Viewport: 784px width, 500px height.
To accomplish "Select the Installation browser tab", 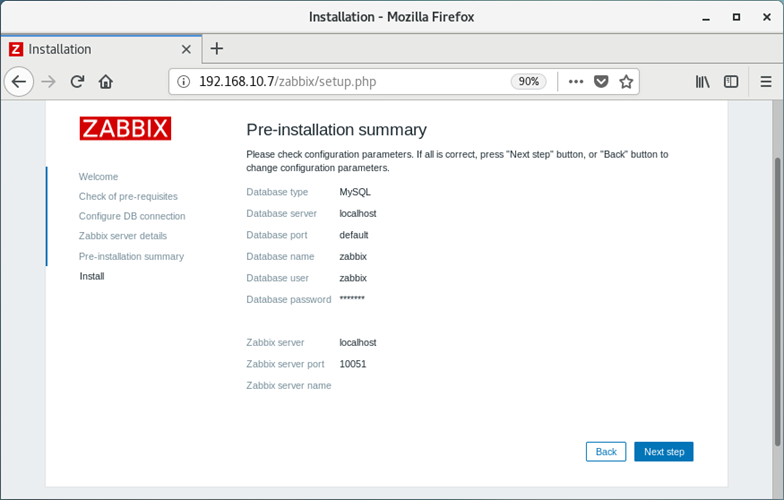I will tap(101, 49).
